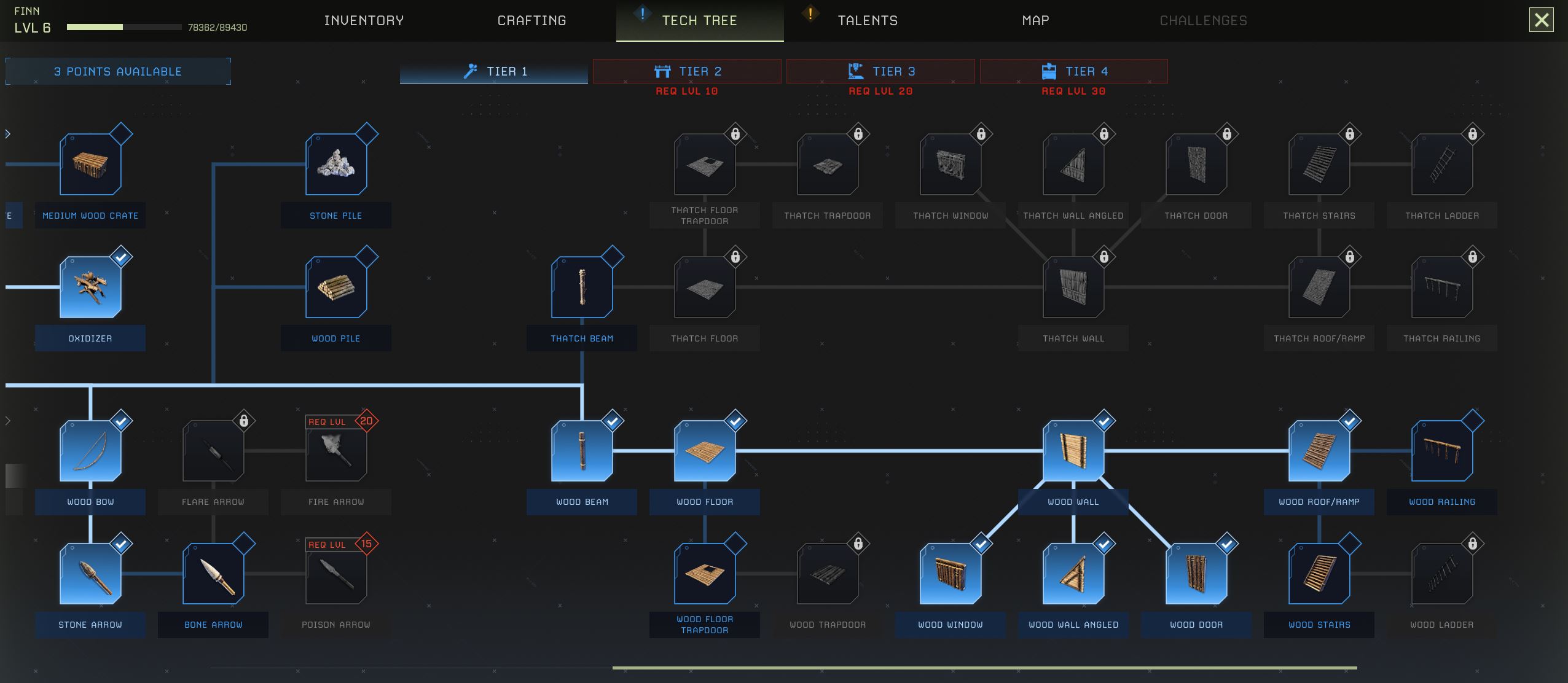Select the Wood Railing icon
The height and width of the screenshot is (683, 1568).
click(1442, 451)
